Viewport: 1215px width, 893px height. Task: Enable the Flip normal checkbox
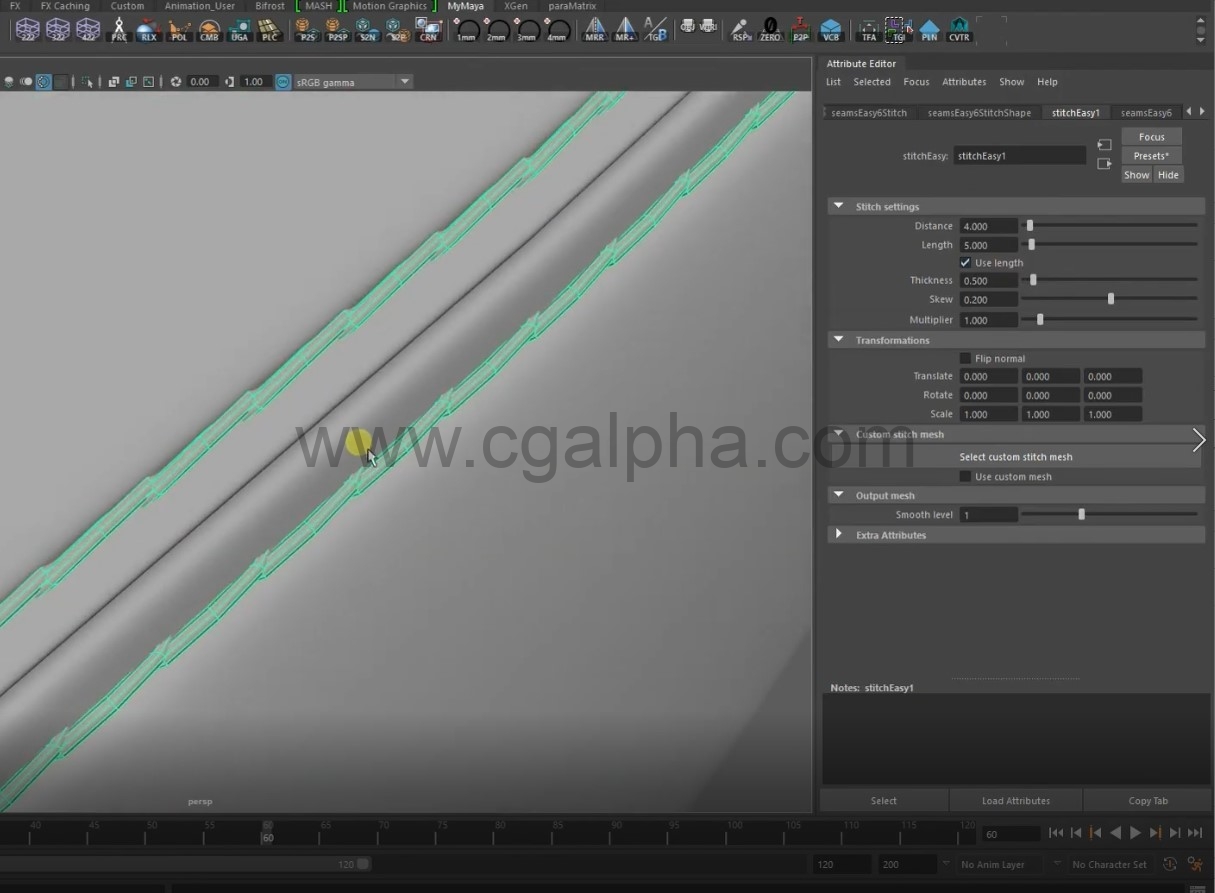965,358
